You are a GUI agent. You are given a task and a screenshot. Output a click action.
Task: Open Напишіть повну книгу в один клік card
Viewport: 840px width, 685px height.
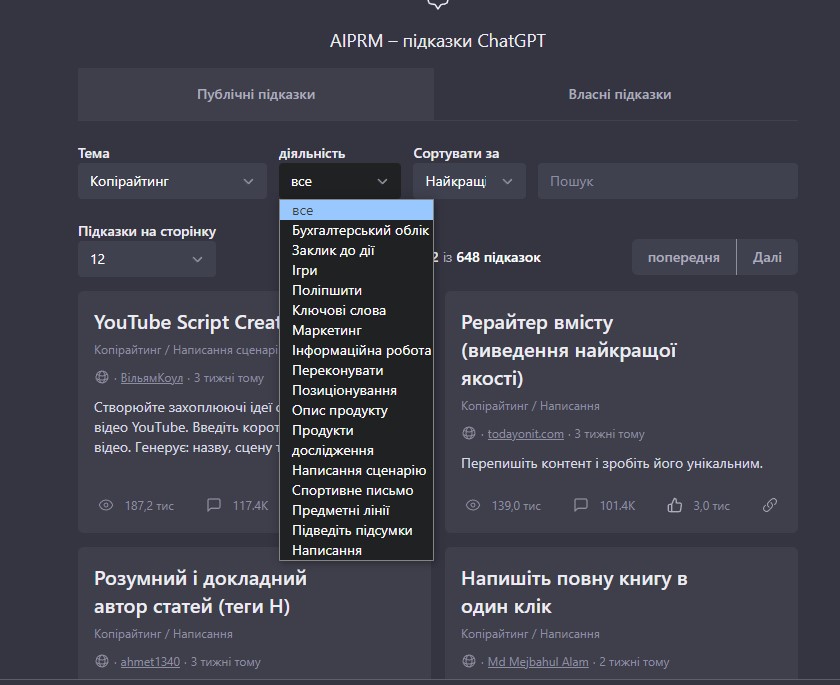(574, 592)
